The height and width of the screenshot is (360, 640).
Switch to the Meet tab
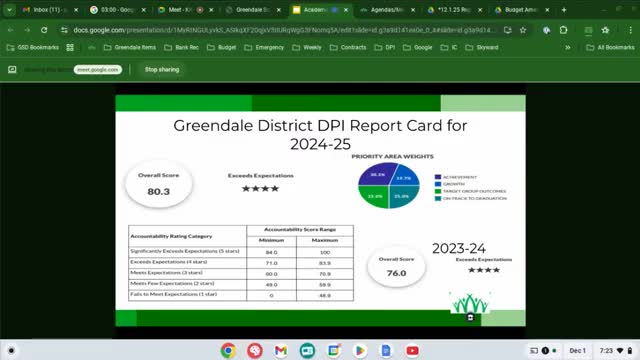tap(180, 10)
